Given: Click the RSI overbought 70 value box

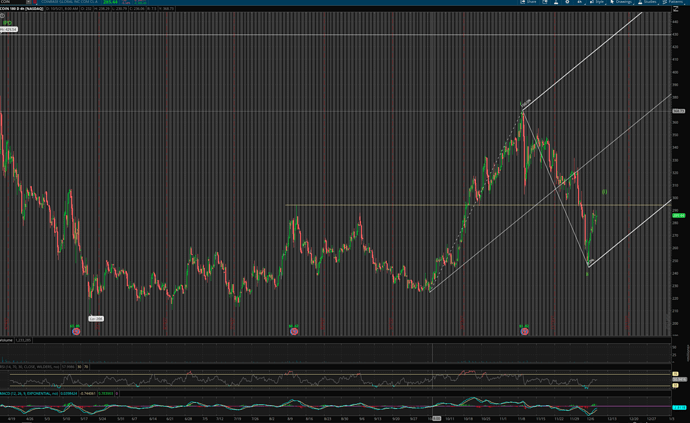Looking at the screenshot, I should tap(86, 367).
